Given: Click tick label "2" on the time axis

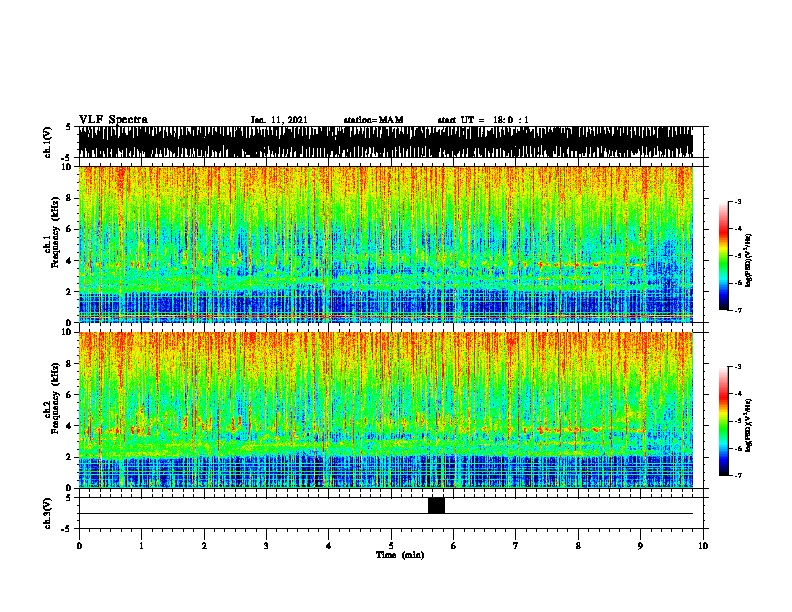Looking at the screenshot, I should coord(204,546).
